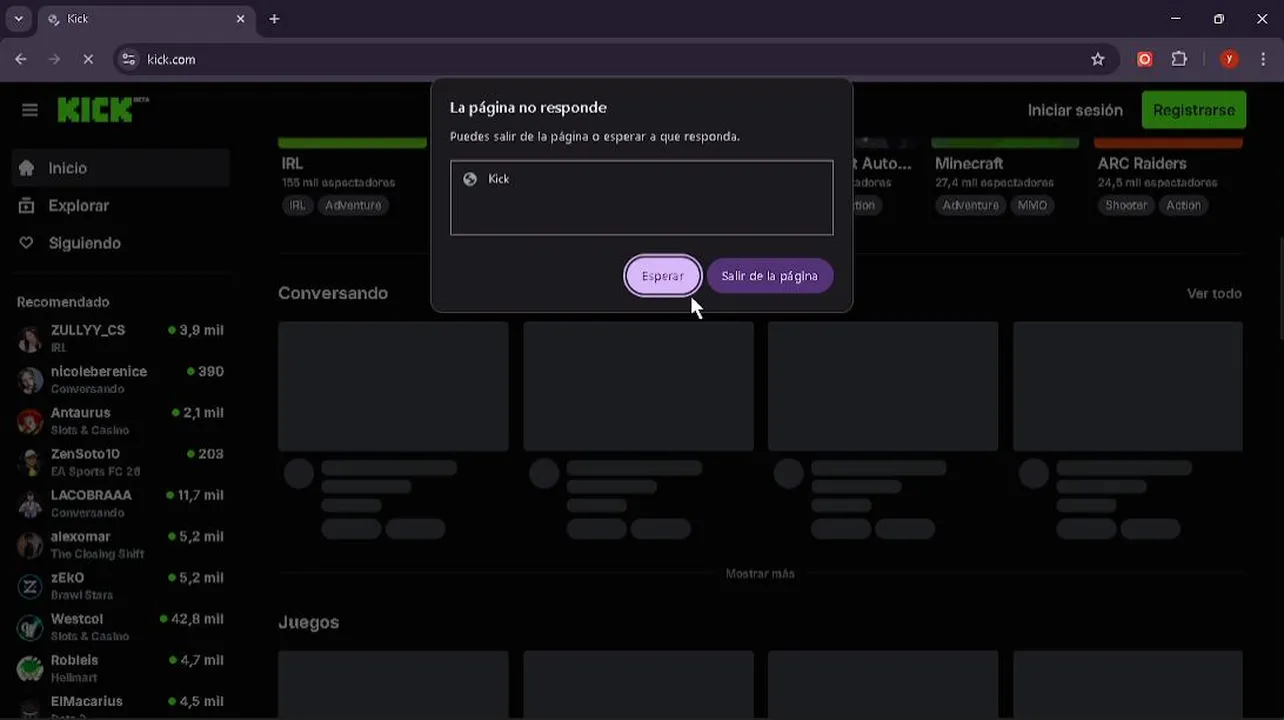
Task: Click the Registrarse button
Action: (1194, 110)
